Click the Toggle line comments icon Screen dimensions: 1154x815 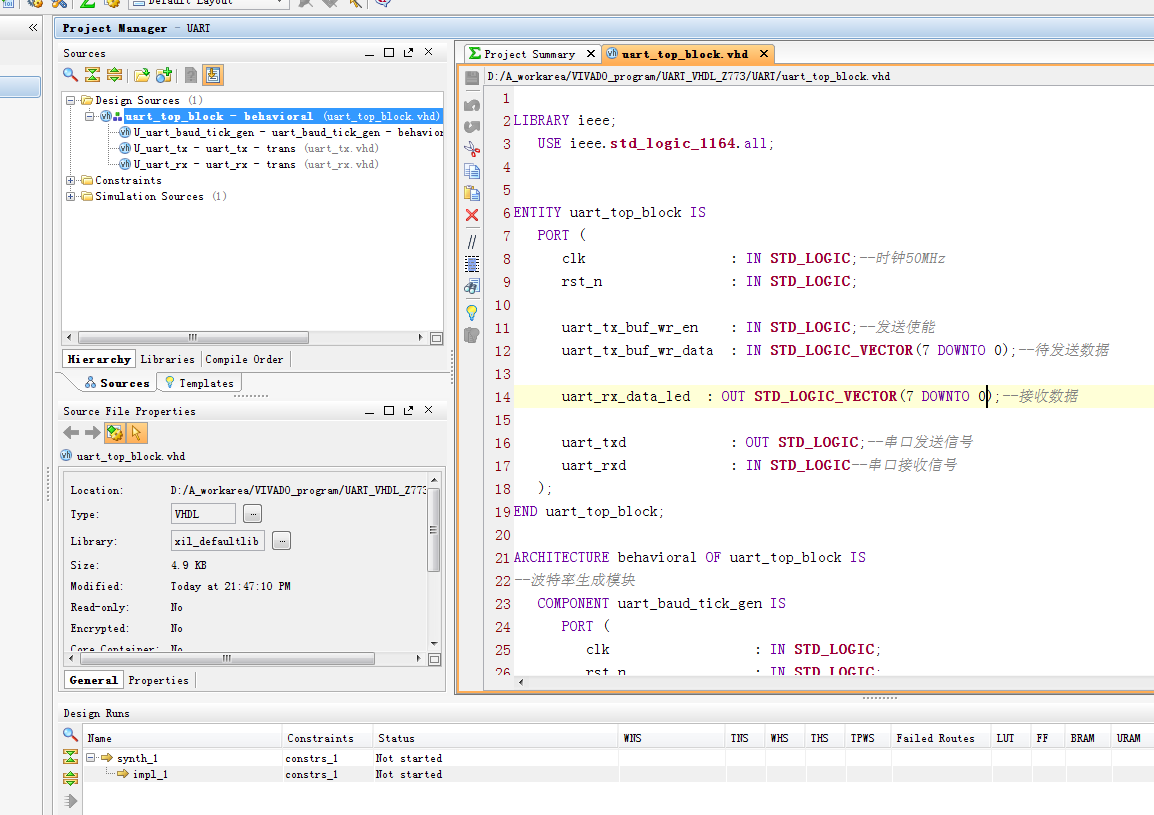(x=472, y=241)
